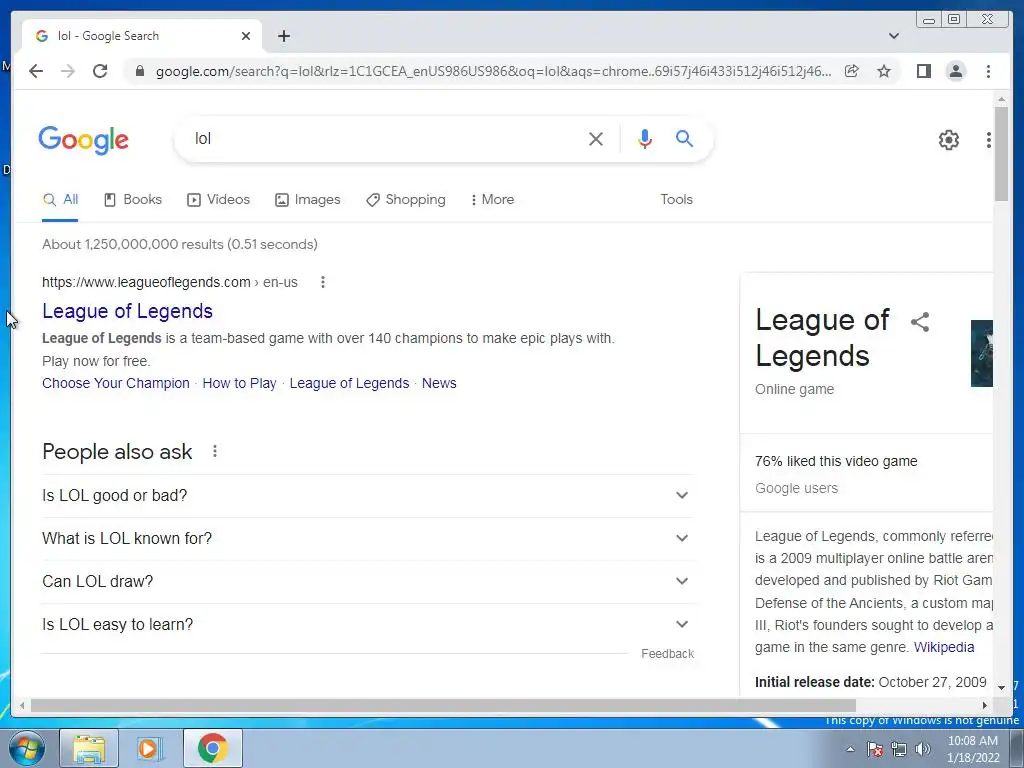Open League of Legends panel thumbnail
Viewport: 1024px width, 768px height.
pyautogui.click(x=982, y=353)
